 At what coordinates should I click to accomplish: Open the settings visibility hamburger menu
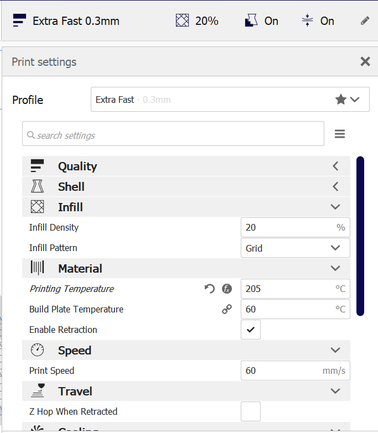click(x=340, y=134)
